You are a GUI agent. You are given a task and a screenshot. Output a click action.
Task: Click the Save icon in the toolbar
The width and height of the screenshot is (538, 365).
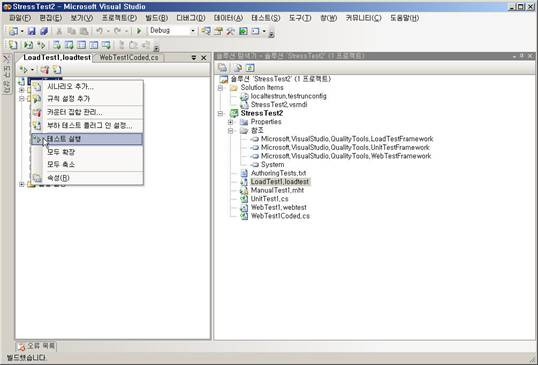click(x=31, y=31)
